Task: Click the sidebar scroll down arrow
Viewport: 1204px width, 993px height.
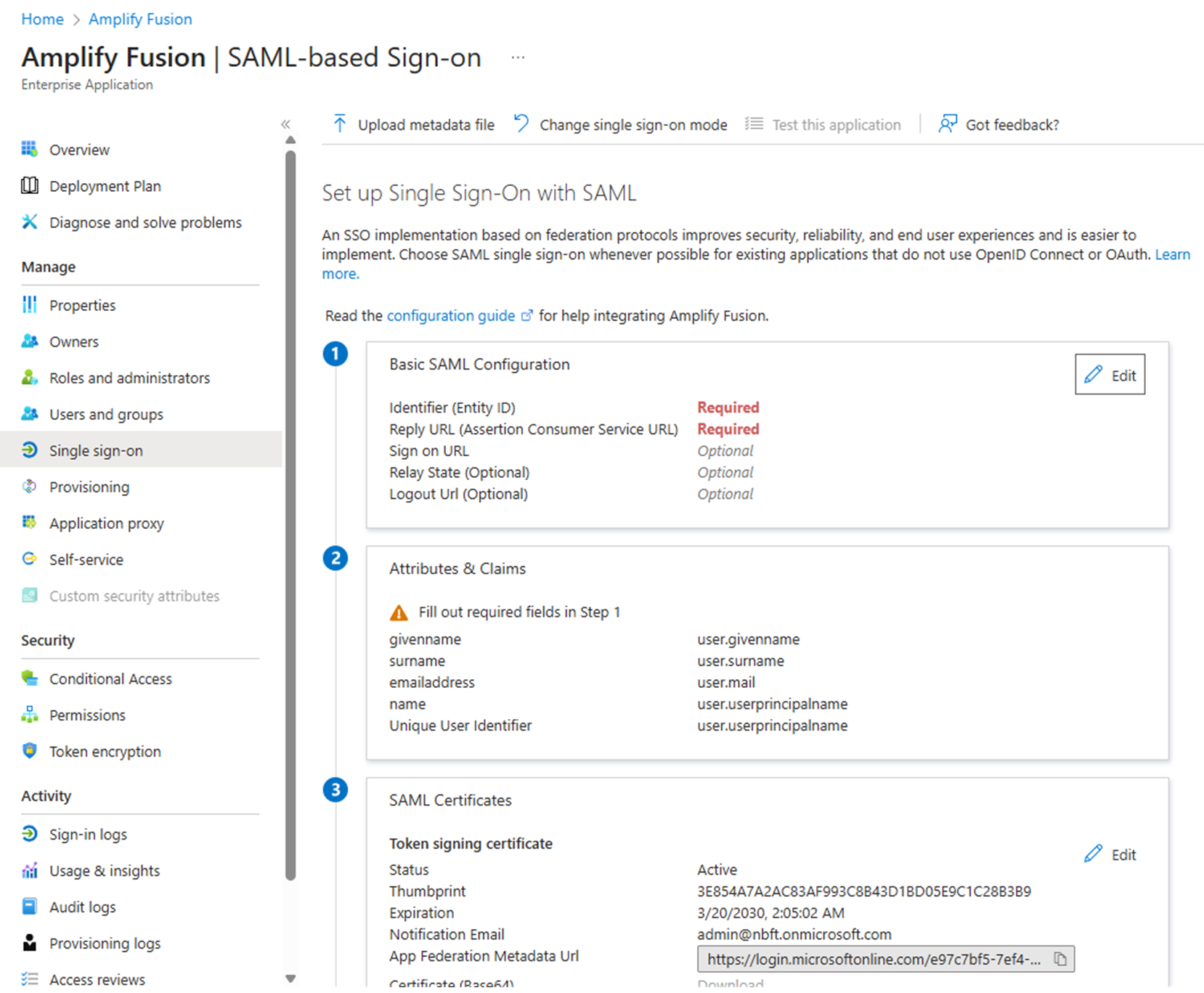Action: click(290, 978)
